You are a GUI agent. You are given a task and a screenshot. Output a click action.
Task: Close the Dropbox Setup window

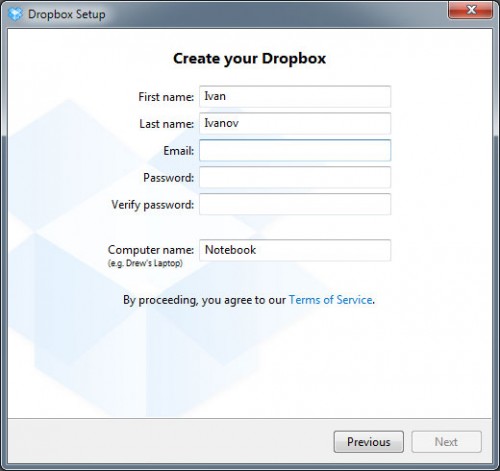[470, 10]
